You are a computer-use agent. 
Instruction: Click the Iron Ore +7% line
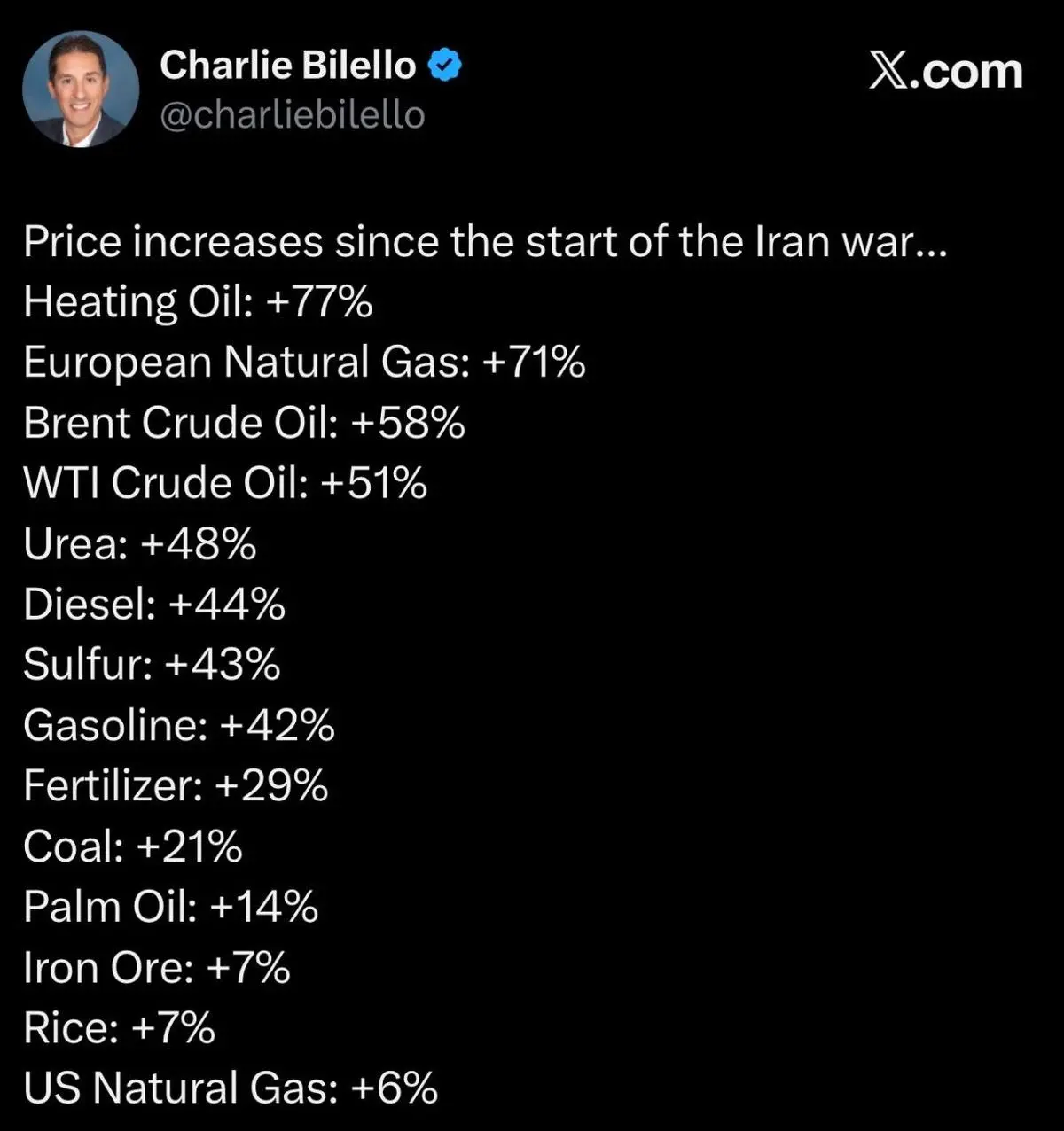157,967
